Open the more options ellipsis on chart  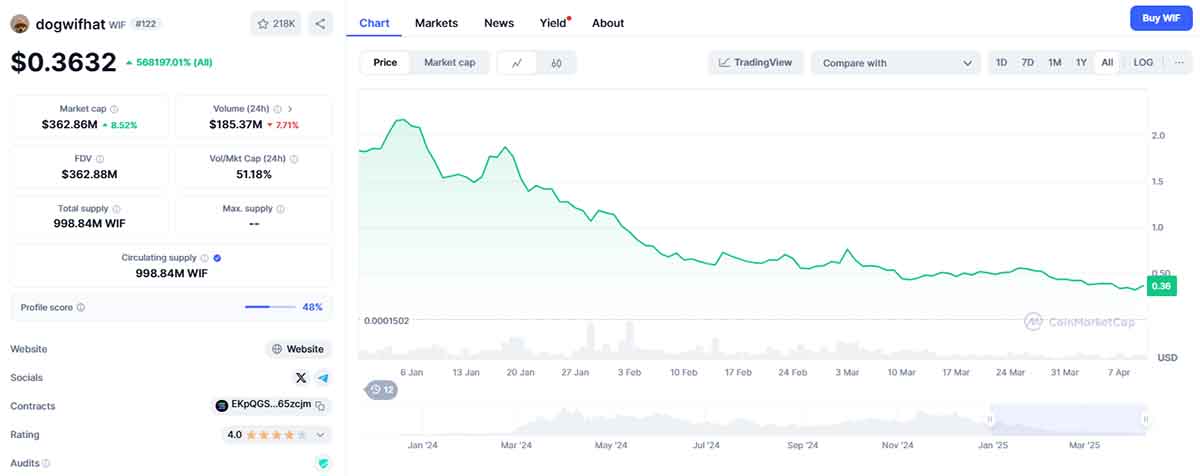coord(1179,62)
